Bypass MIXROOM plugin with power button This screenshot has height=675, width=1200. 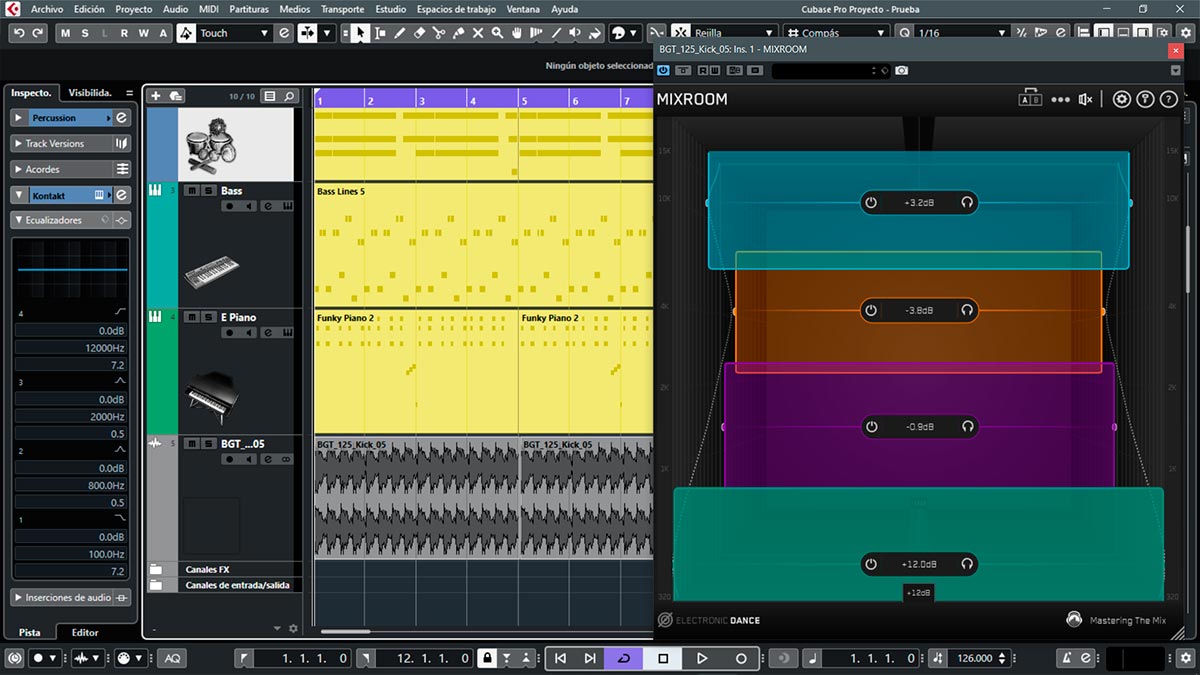tap(664, 71)
